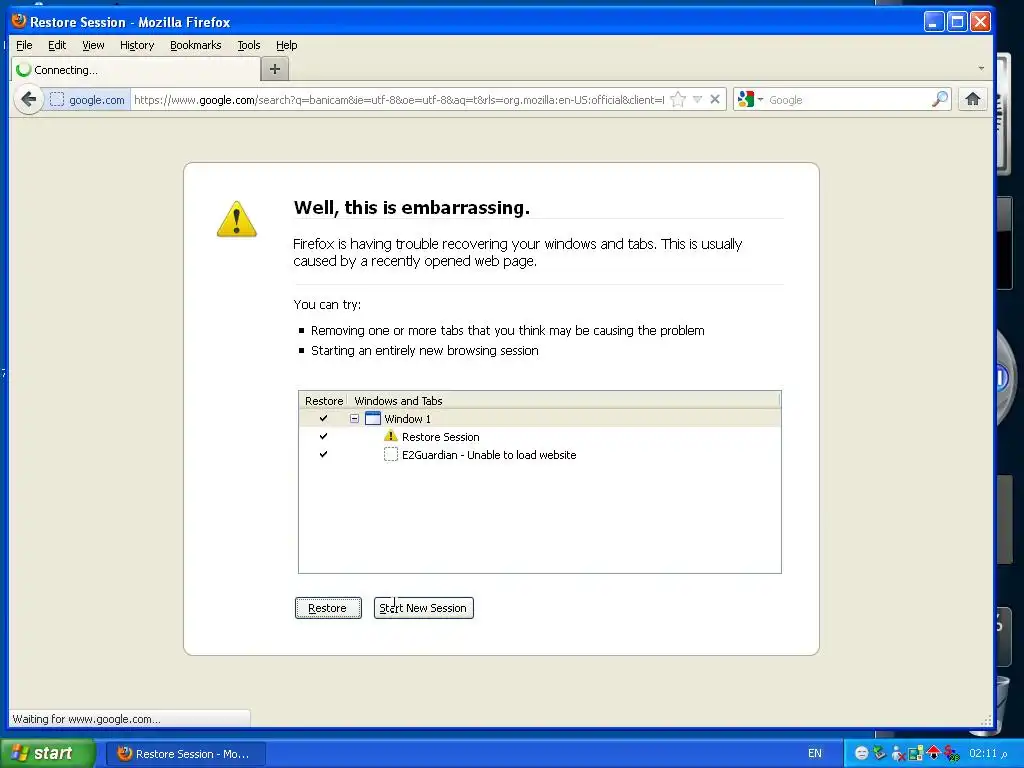Select the Window 1 row icon
The image size is (1024, 768).
(373, 419)
